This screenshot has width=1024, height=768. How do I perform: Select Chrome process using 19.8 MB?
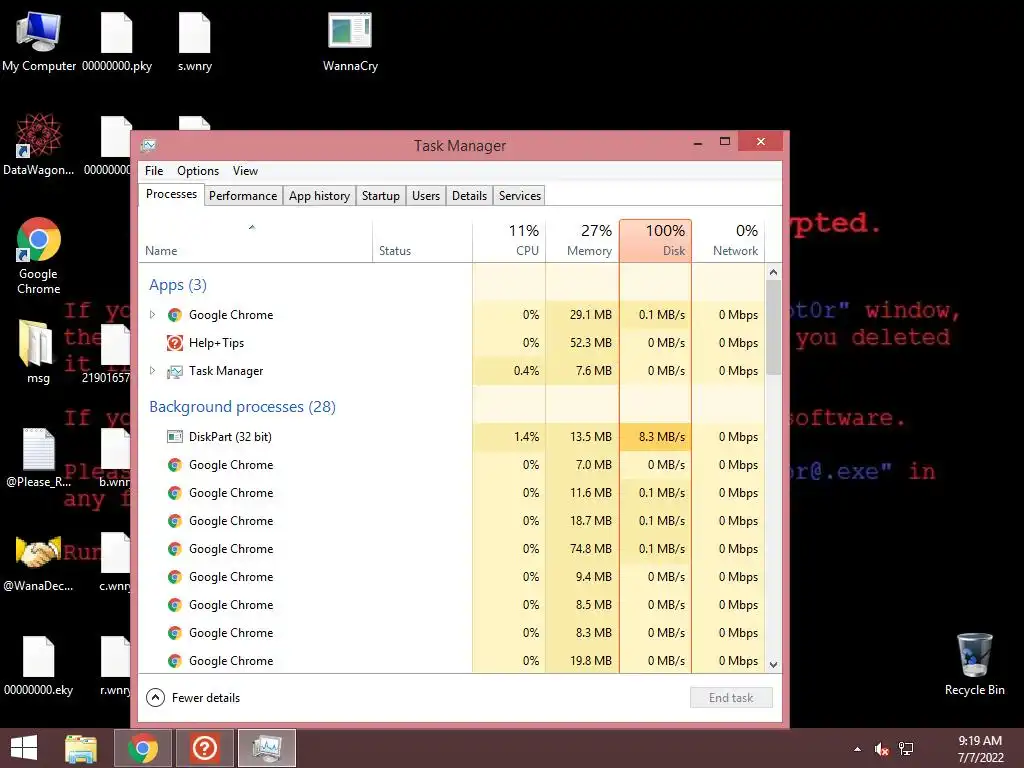pos(451,661)
